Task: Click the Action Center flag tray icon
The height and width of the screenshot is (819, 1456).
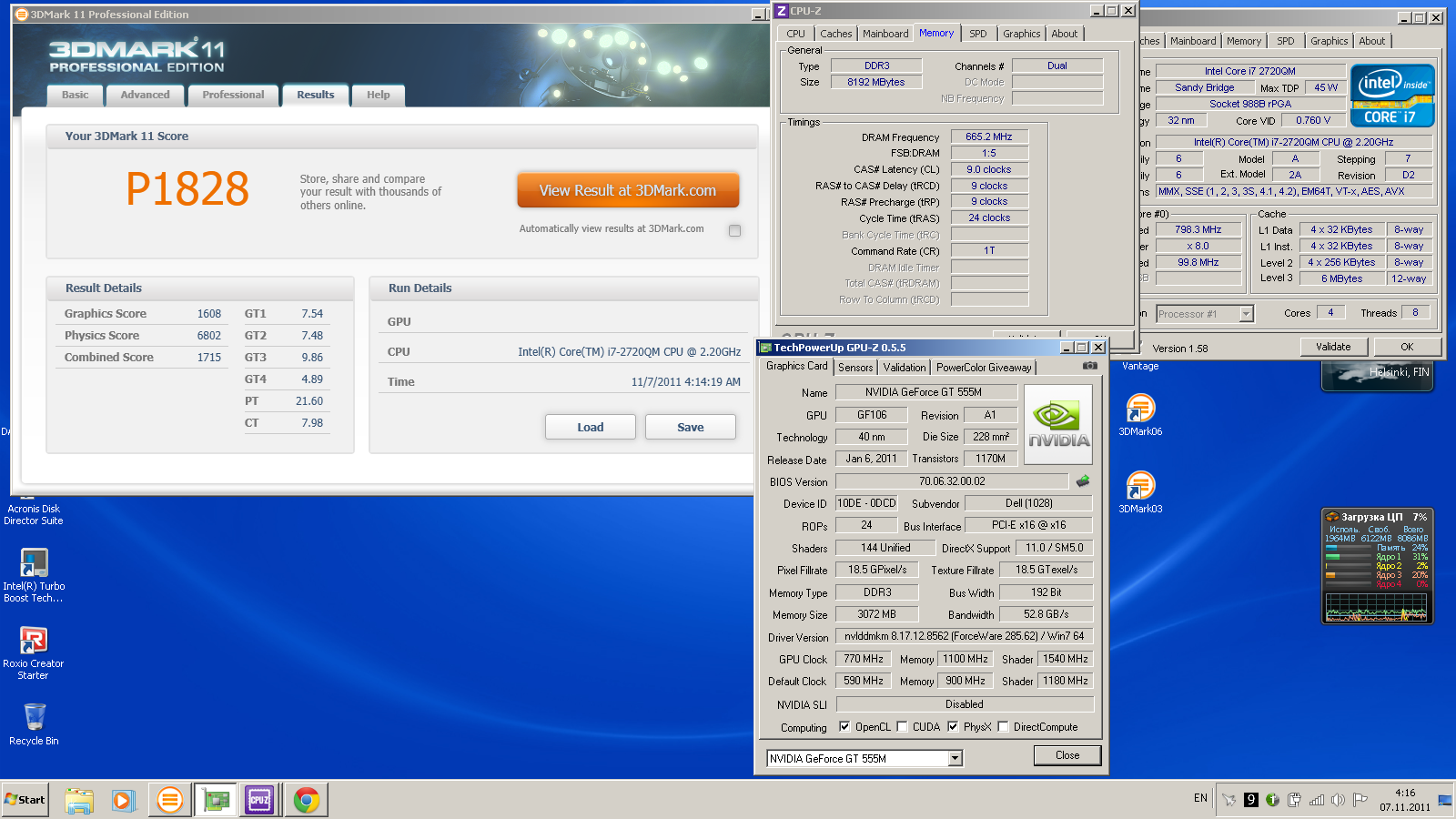Action: [x=1360, y=800]
